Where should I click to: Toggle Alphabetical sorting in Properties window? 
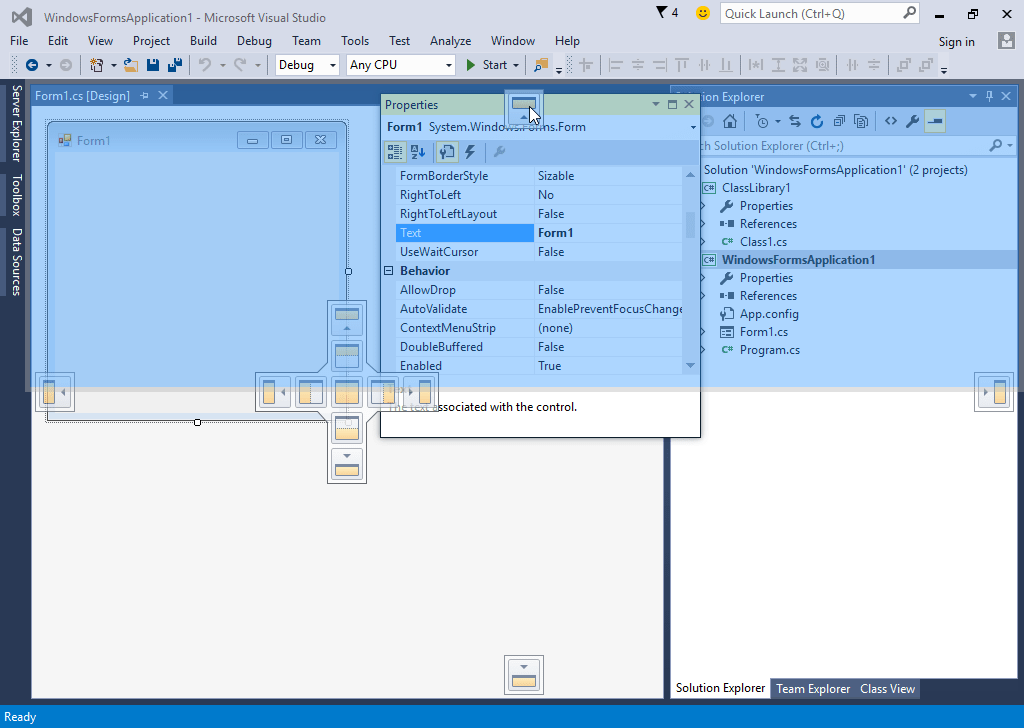pos(418,152)
